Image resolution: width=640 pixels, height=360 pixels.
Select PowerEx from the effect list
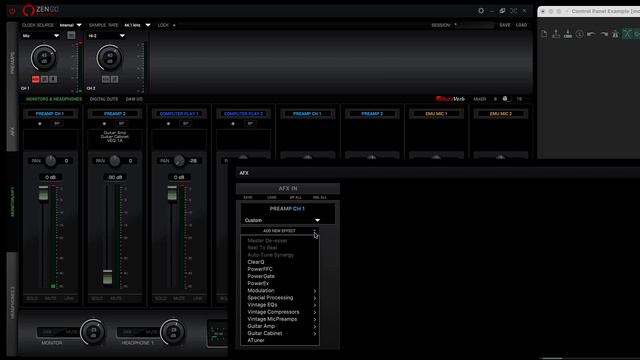[258, 283]
